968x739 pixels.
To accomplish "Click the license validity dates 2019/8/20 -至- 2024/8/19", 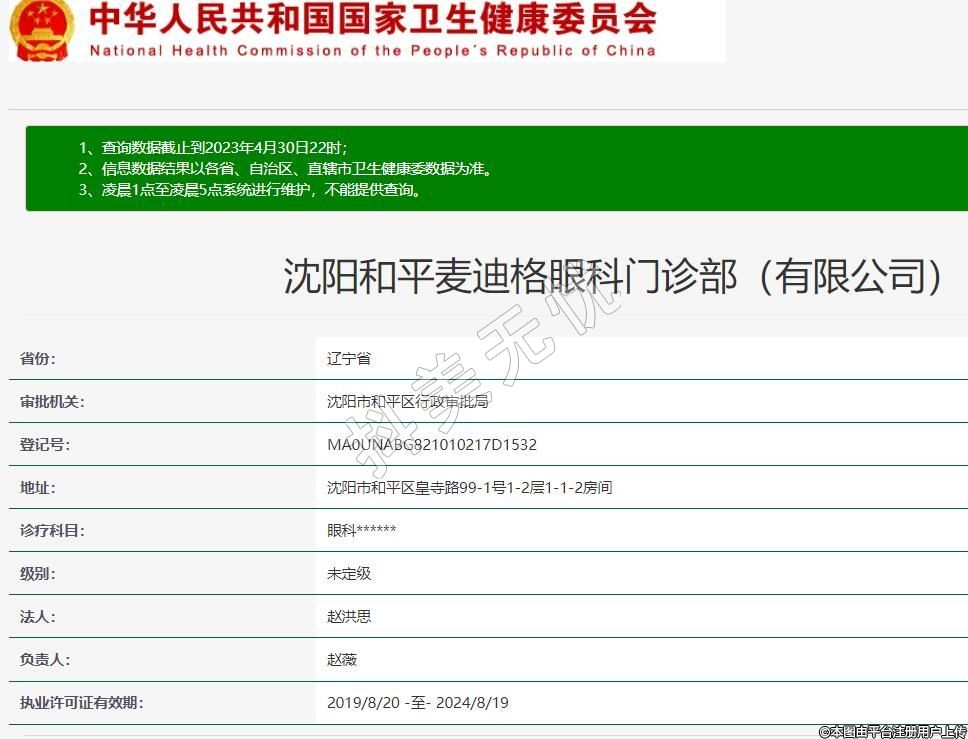I will [x=418, y=703].
